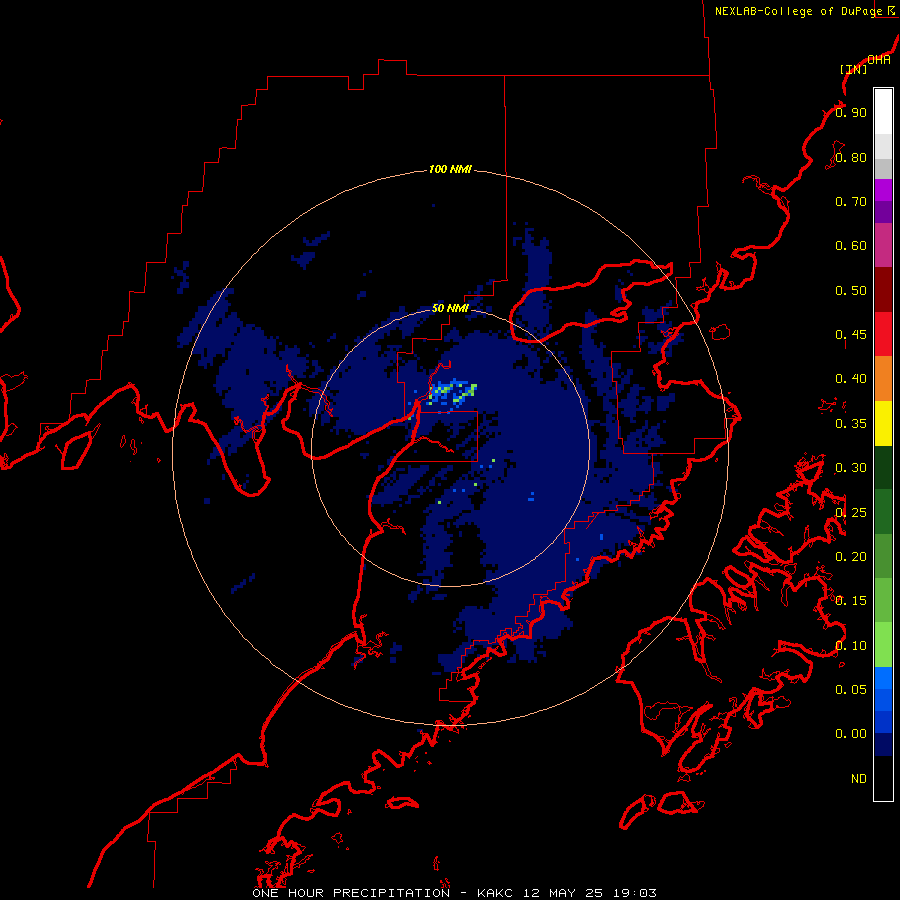900x900 pixels.
Task: Click the yellow swatch in the precipitation legend
Action: [x=883, y=424]
